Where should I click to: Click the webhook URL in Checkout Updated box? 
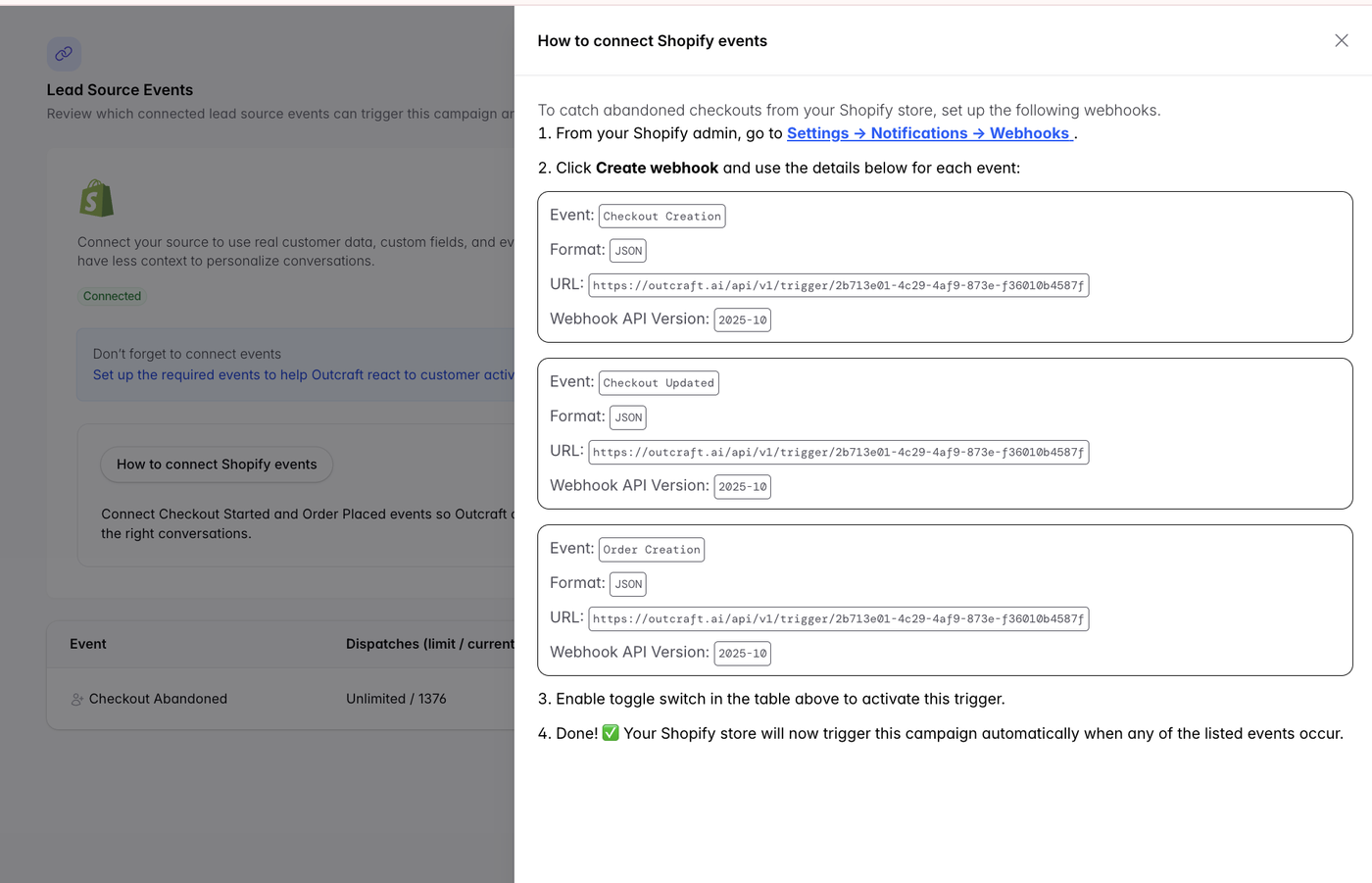pyautogui.click(x=839, y=452)
